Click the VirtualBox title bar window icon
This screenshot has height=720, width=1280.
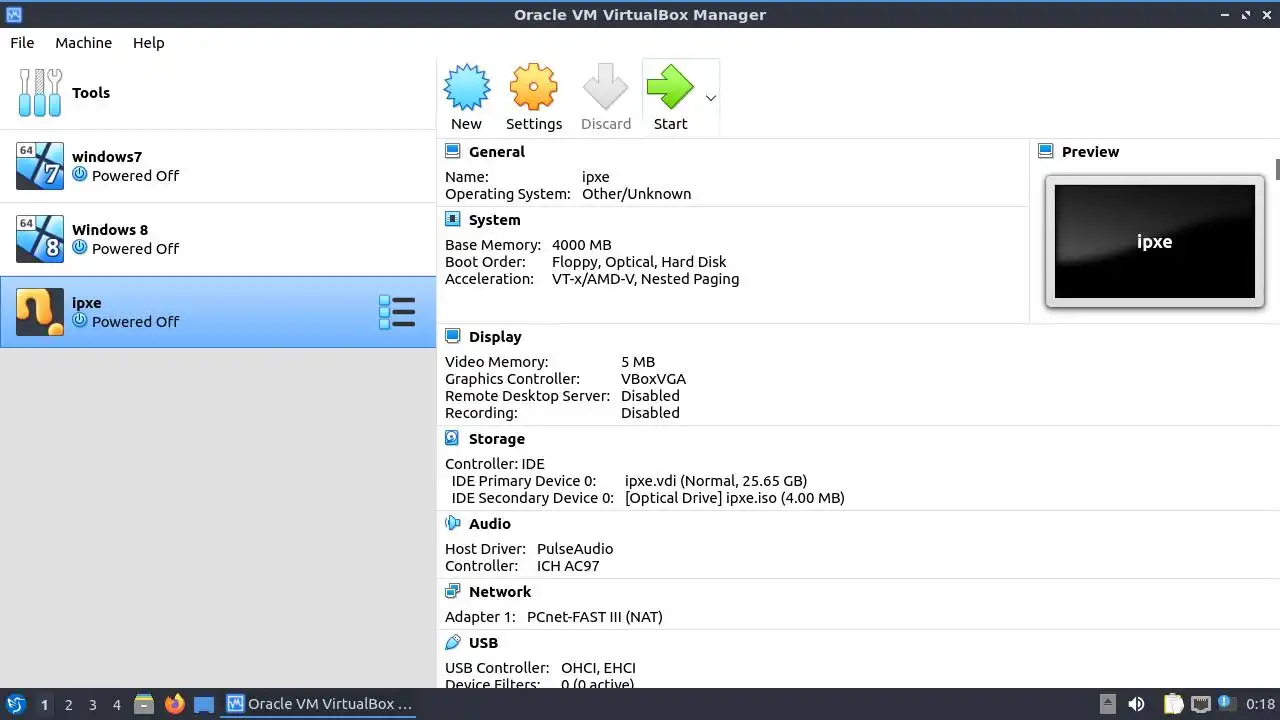click(13, 15)
